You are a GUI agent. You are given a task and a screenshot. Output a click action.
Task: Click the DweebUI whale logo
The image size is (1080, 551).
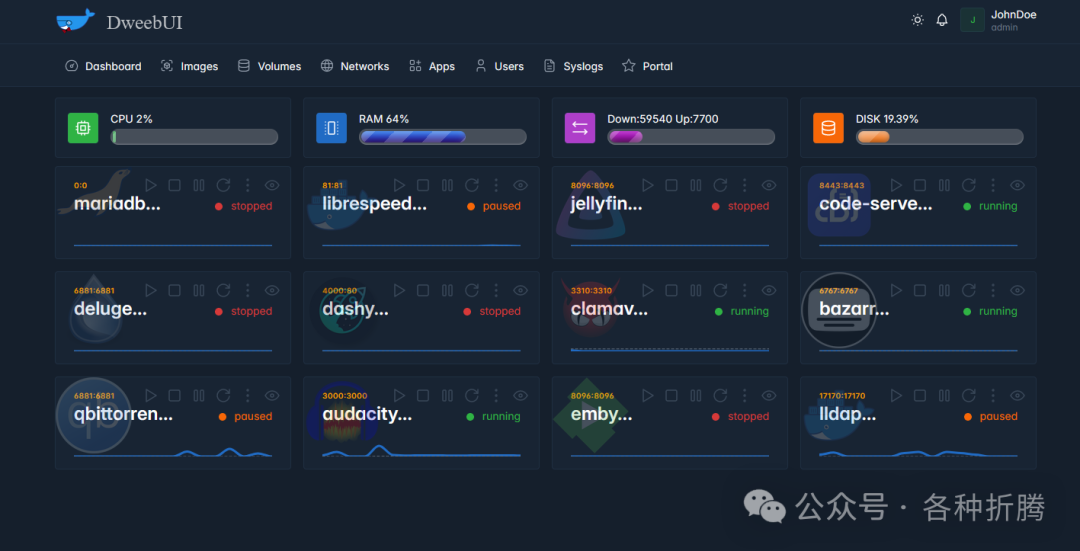coord(74,21)
